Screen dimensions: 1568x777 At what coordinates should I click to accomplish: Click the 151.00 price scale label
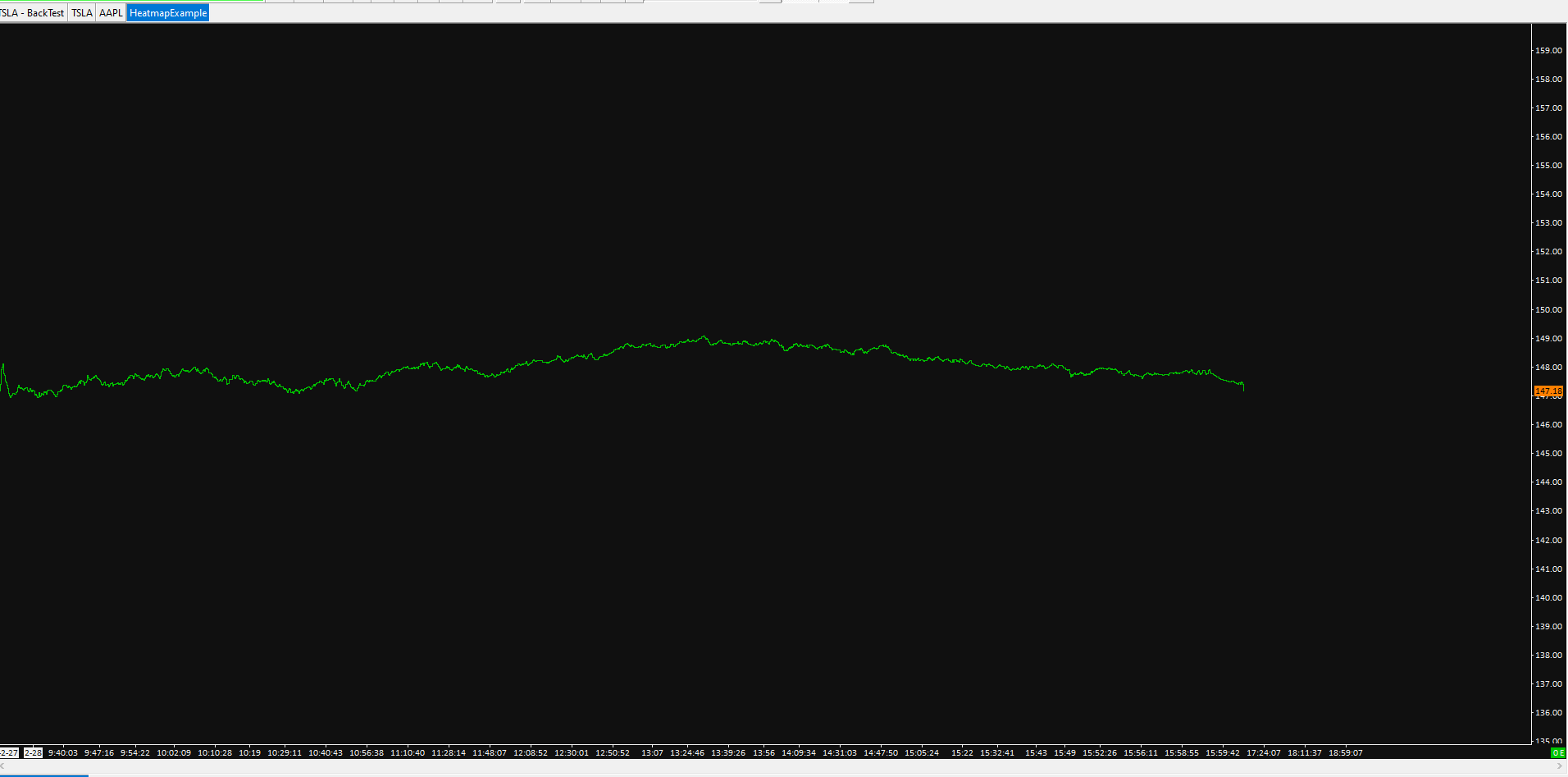coord(1548,281)
